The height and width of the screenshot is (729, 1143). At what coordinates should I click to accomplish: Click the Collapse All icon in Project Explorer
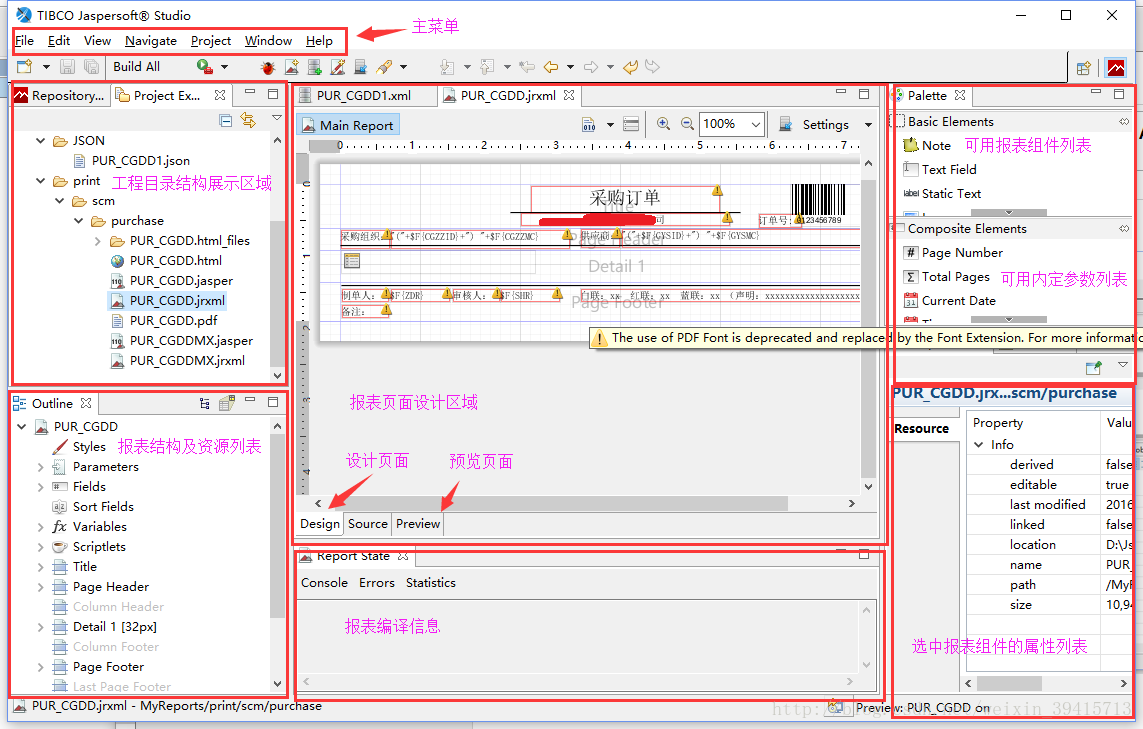(226, 120)
